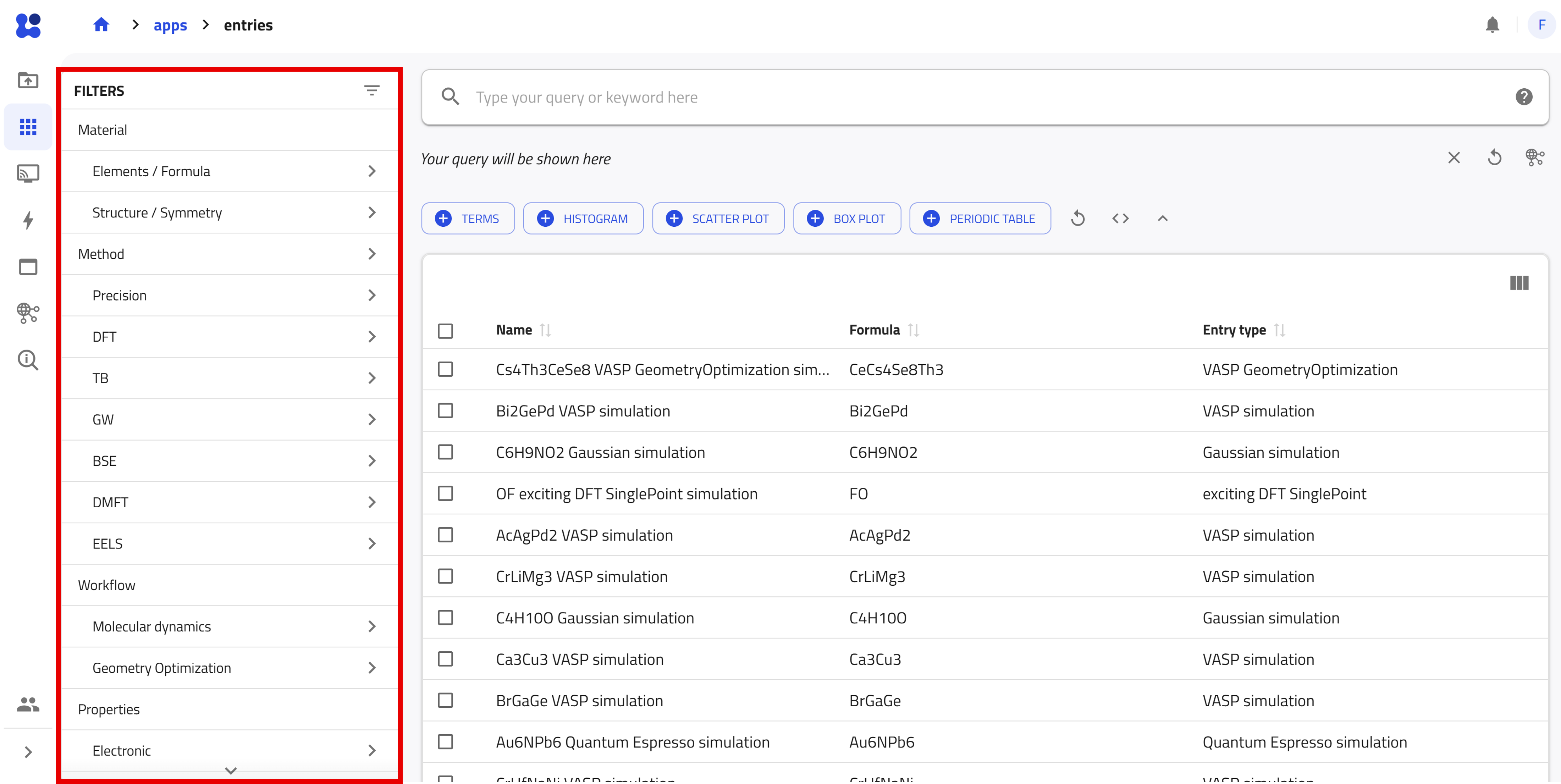1561x784 pixels.
Task: Click the upload folder sidebar icon
Action: (x=28, y=80)
